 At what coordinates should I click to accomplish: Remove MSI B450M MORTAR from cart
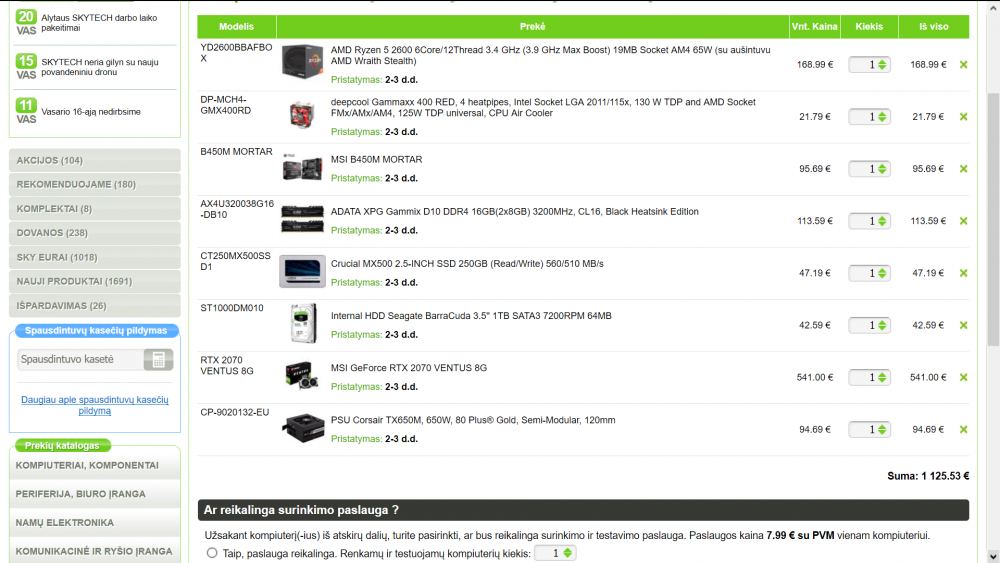(x=963, y=169)
